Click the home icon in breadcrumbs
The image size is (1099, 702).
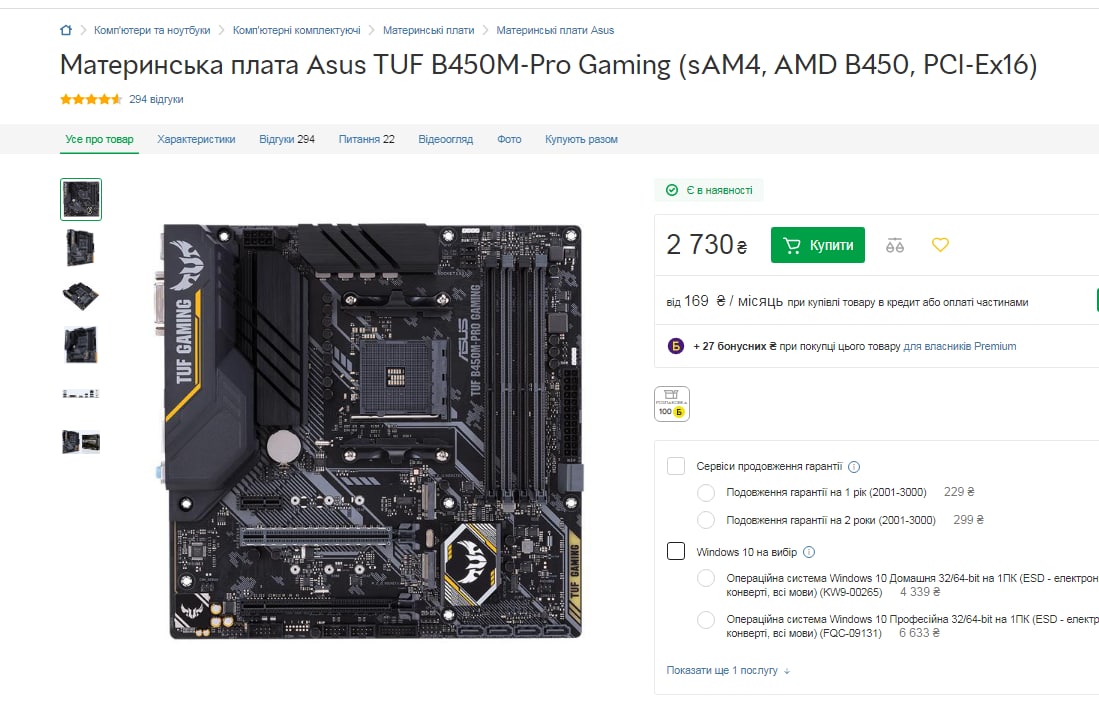(66, 30)
